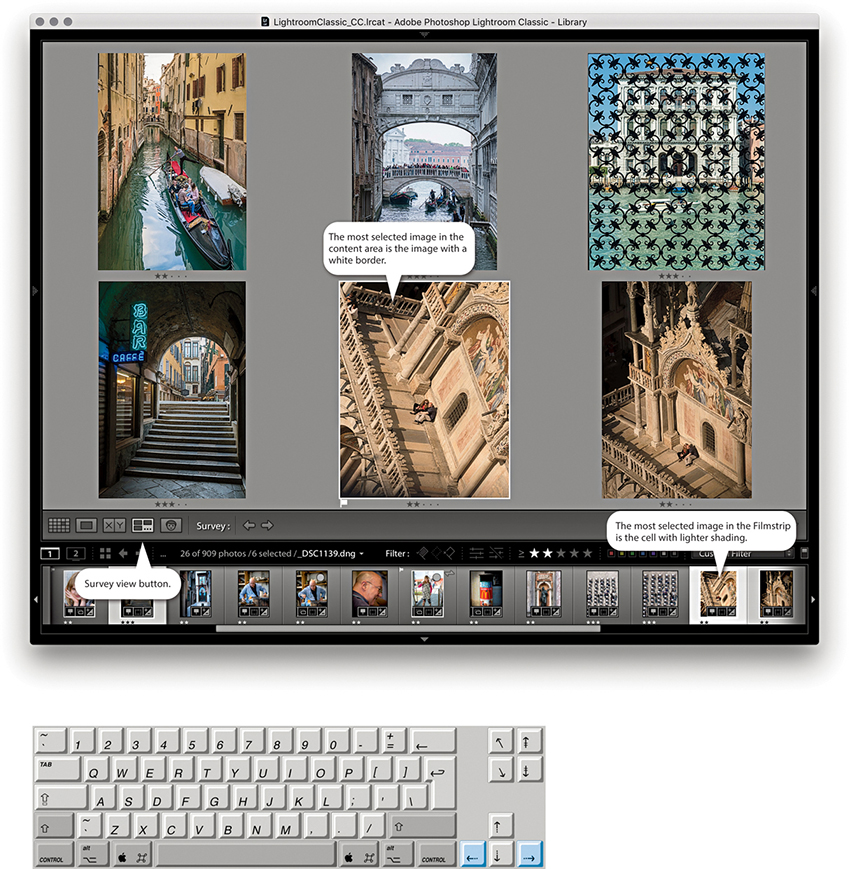This screenshot has width=849, height=869.
Task: Expand the top panel with the top triangle
Action: click(x=424, y=34)
